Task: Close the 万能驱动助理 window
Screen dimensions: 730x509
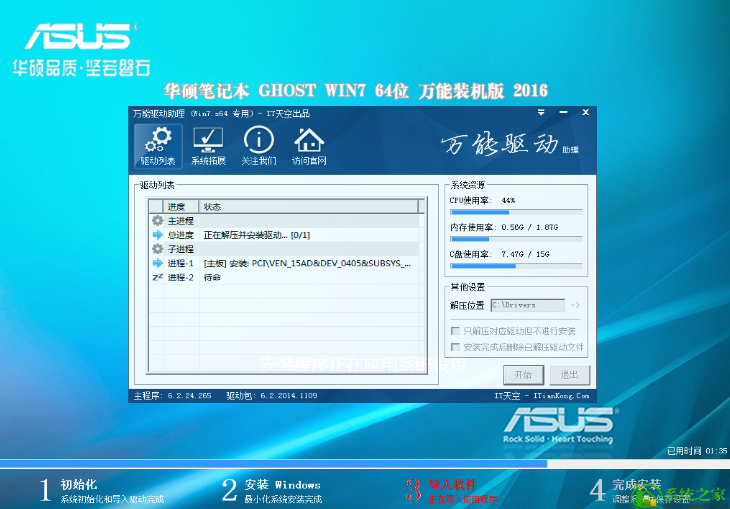Action: point(586,112)
